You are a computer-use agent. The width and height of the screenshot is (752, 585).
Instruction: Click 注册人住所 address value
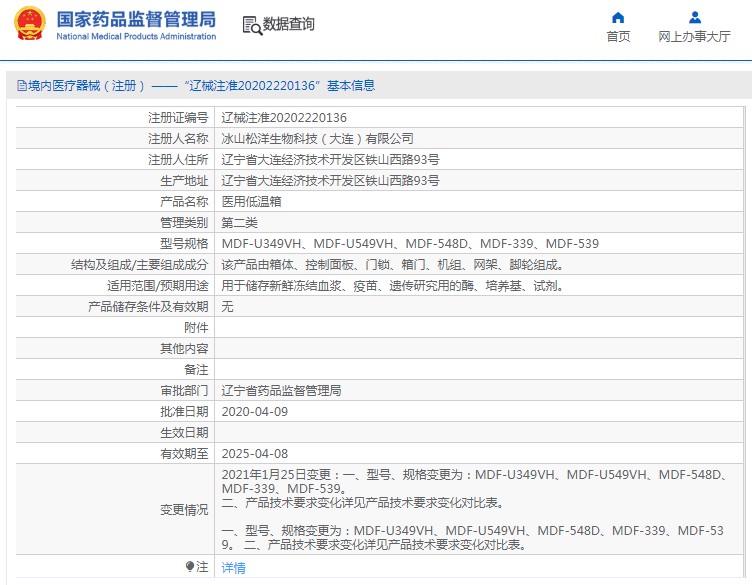click(x=330, y=160)
